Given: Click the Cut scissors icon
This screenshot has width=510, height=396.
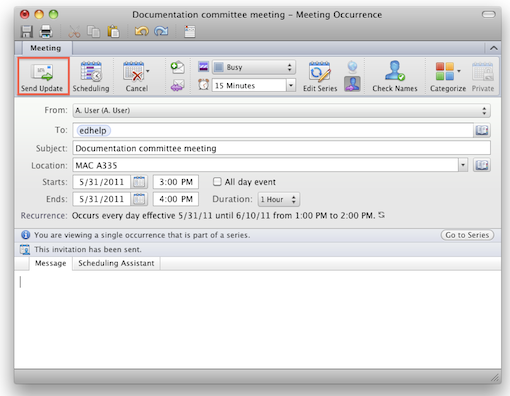Looking at the screenshot, I should (x=74, y=32).
